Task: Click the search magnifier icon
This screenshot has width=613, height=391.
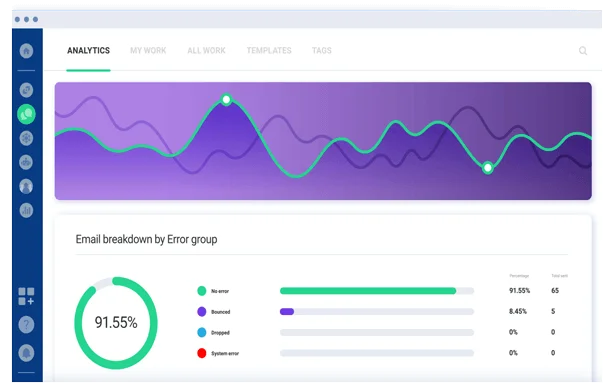Action: coord(583,51)
